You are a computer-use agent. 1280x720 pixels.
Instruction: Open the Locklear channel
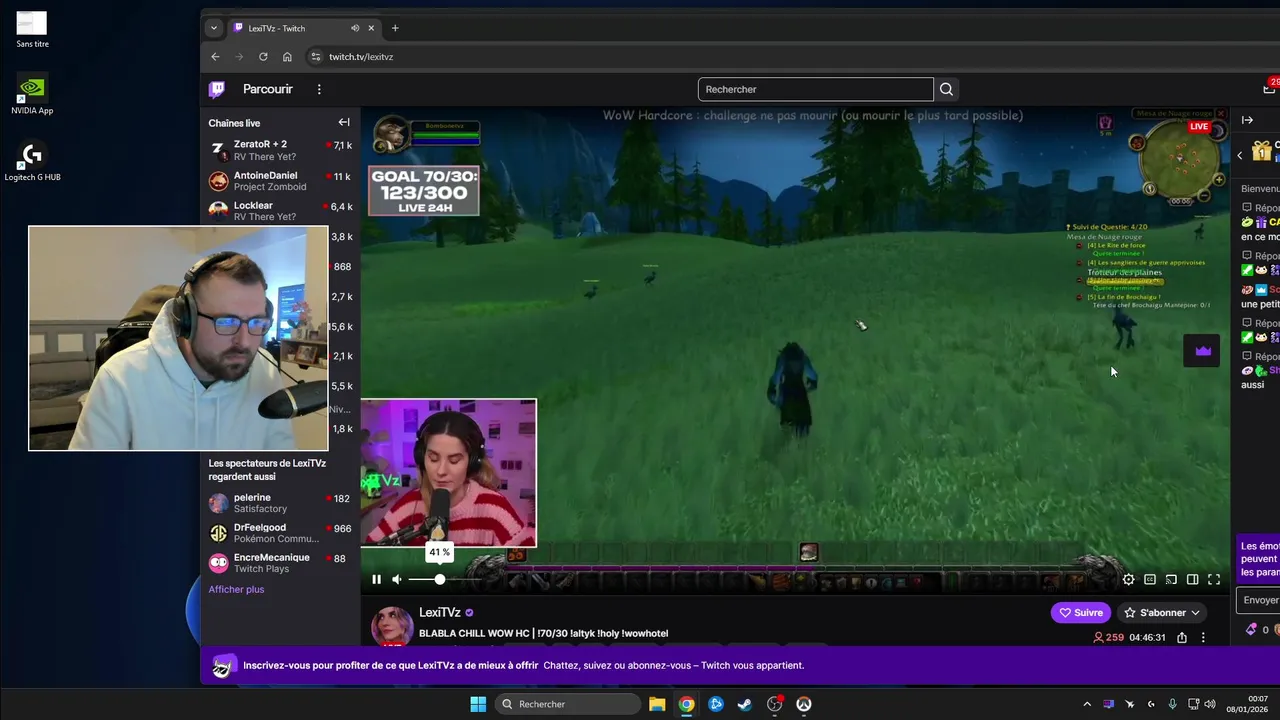click(280, 211)
